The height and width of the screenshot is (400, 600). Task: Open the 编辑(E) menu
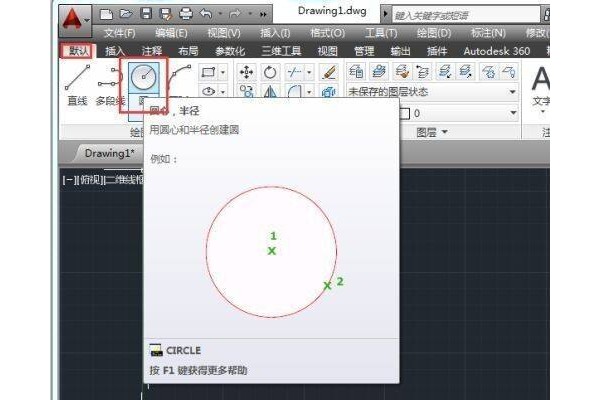[171, 33]
